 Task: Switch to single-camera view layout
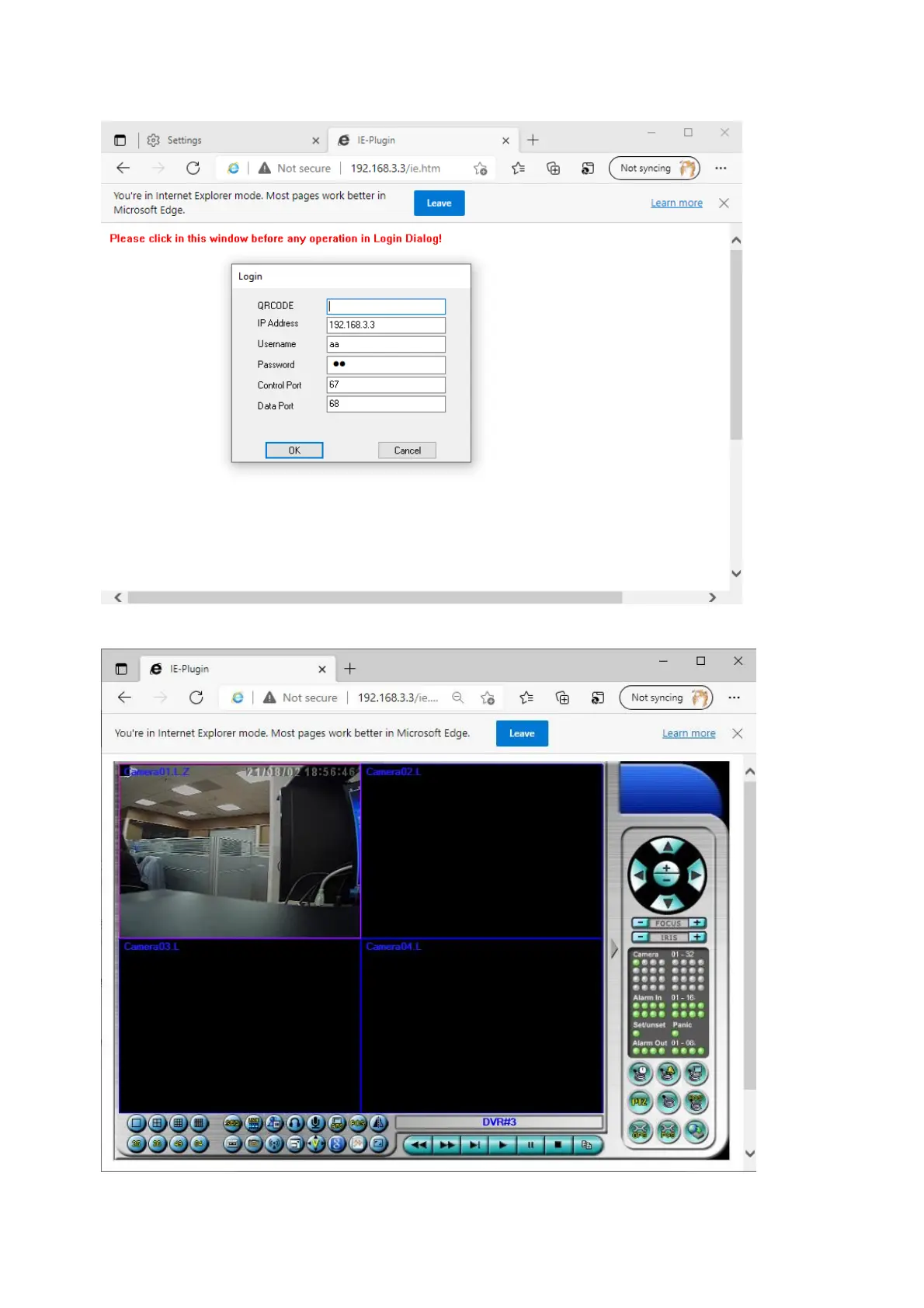[x=137, y=1122]
